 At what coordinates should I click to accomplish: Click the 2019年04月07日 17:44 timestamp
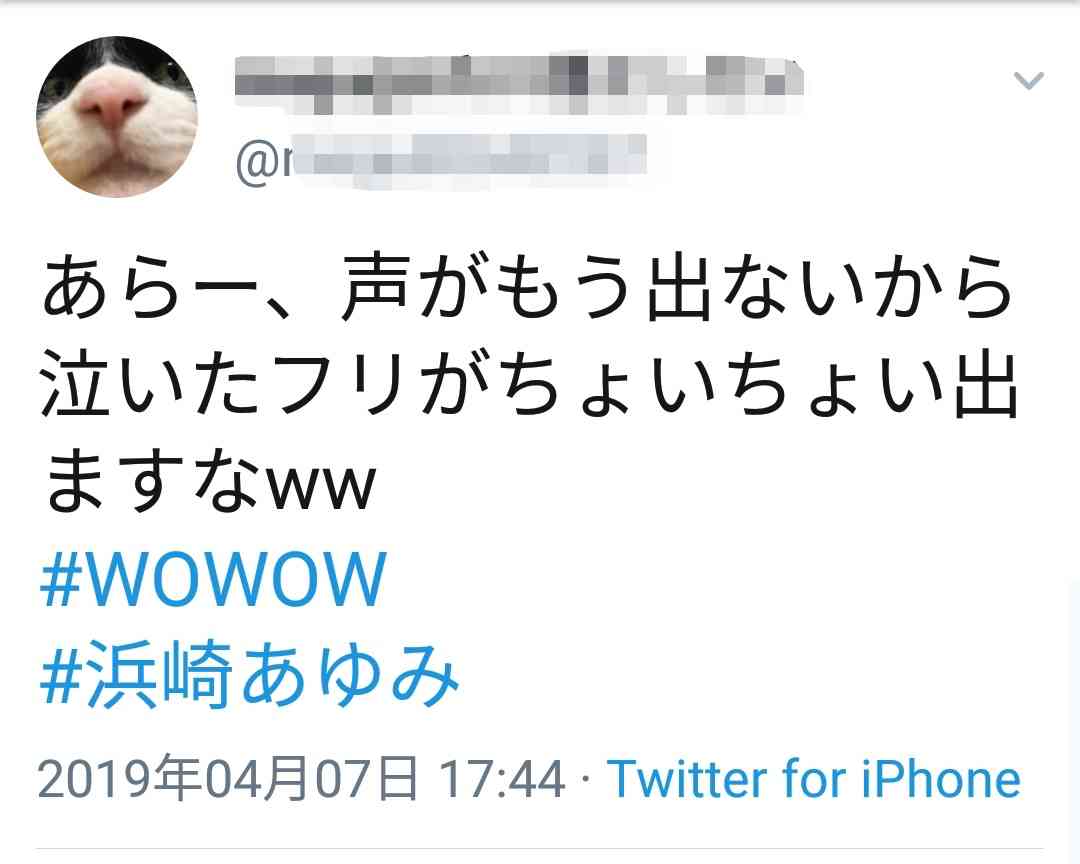[x=301, y=779]
